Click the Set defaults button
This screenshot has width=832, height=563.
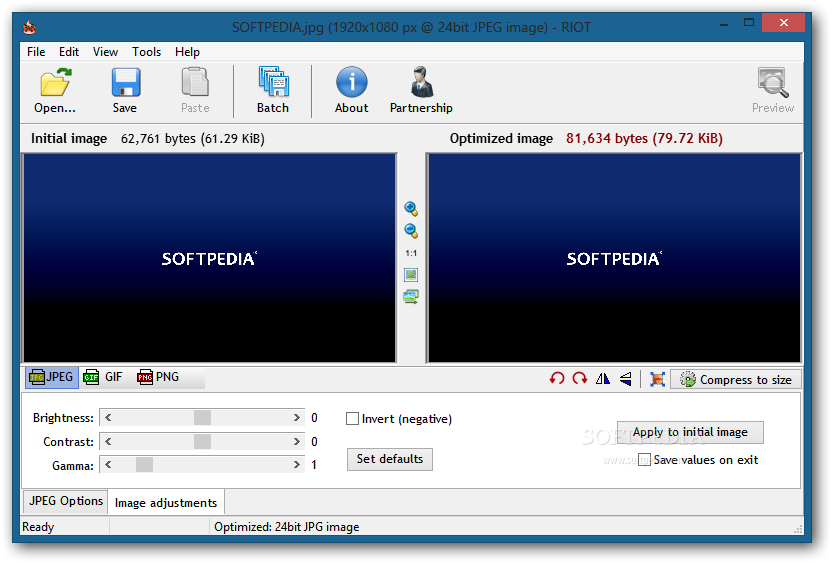click(390, 459)
